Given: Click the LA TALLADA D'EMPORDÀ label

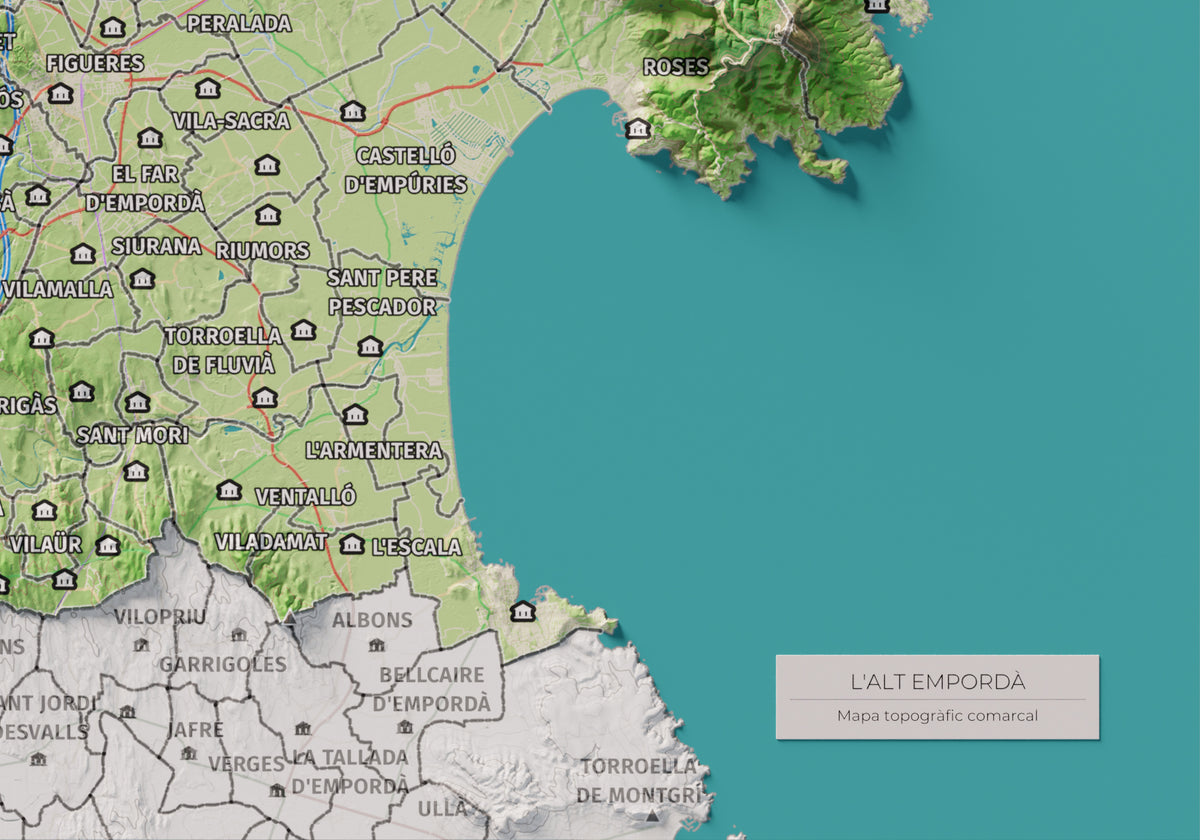Looking at the screenshot, I should (x=350, y=772).
